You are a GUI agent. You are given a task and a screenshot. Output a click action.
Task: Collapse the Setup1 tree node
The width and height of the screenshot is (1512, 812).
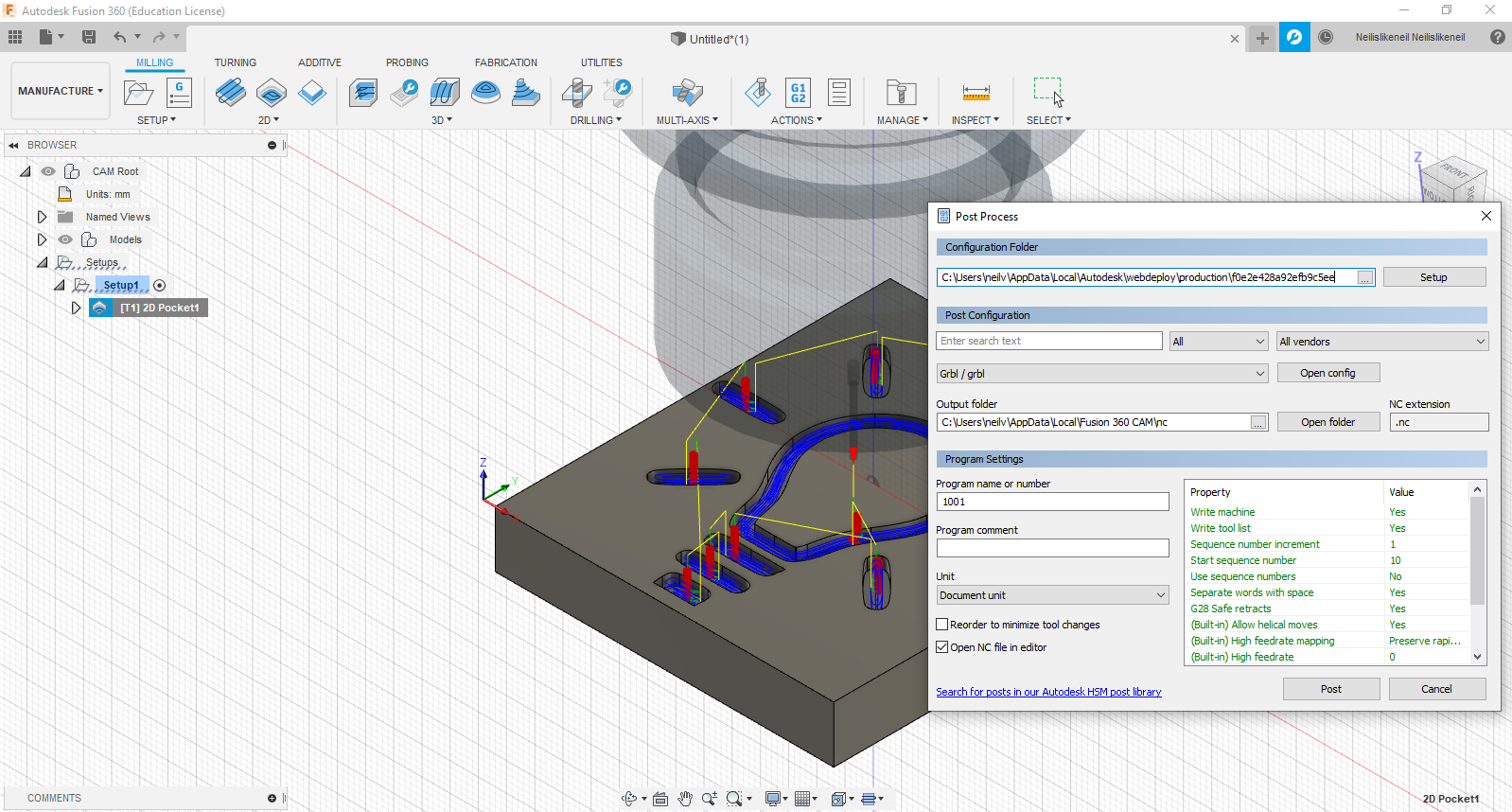click(x=59, y=285)
